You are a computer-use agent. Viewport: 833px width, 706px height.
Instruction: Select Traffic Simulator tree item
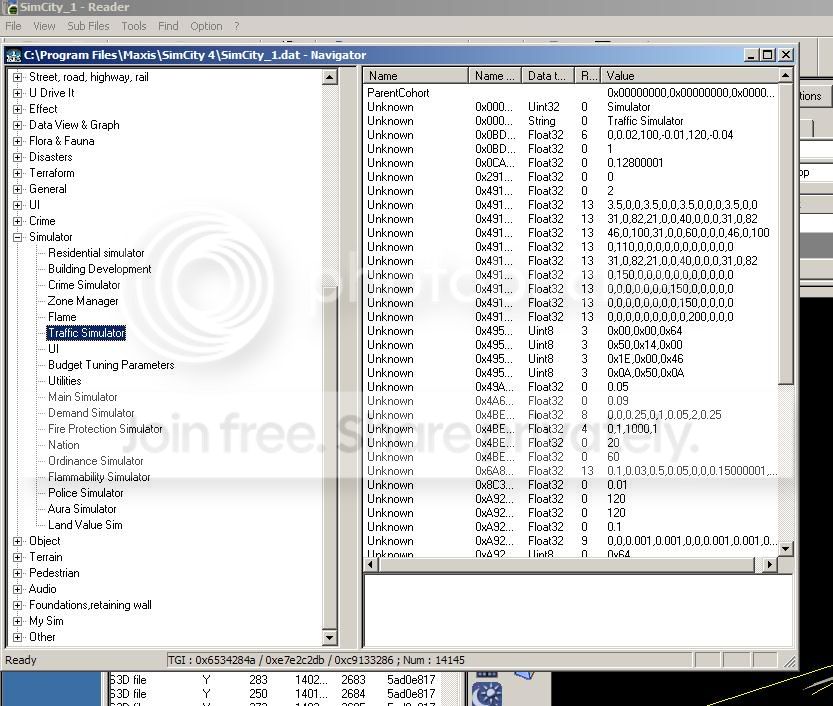tap(87, 333)
